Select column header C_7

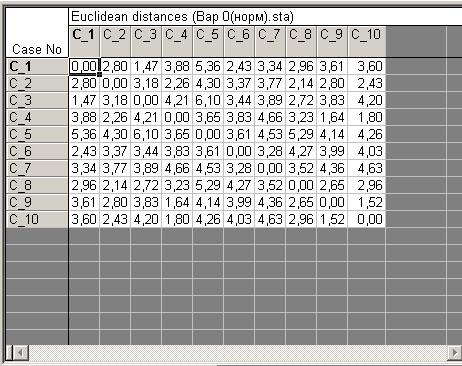click(x=270, y=41)
